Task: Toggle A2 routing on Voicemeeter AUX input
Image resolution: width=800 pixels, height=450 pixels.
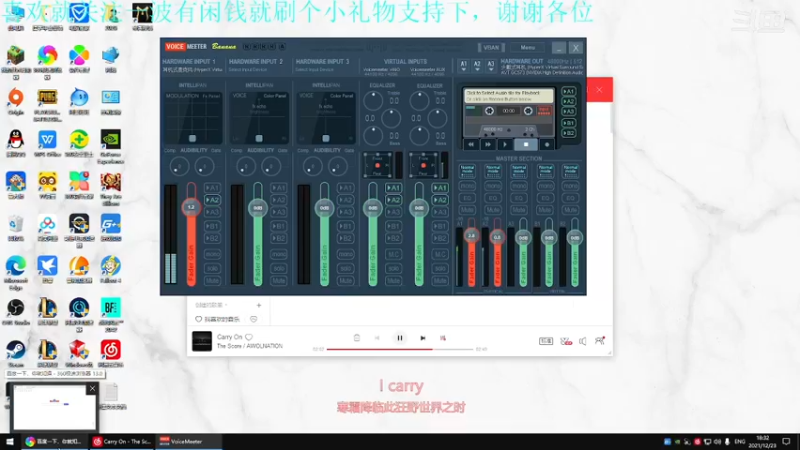Action: tap(440, 200)
